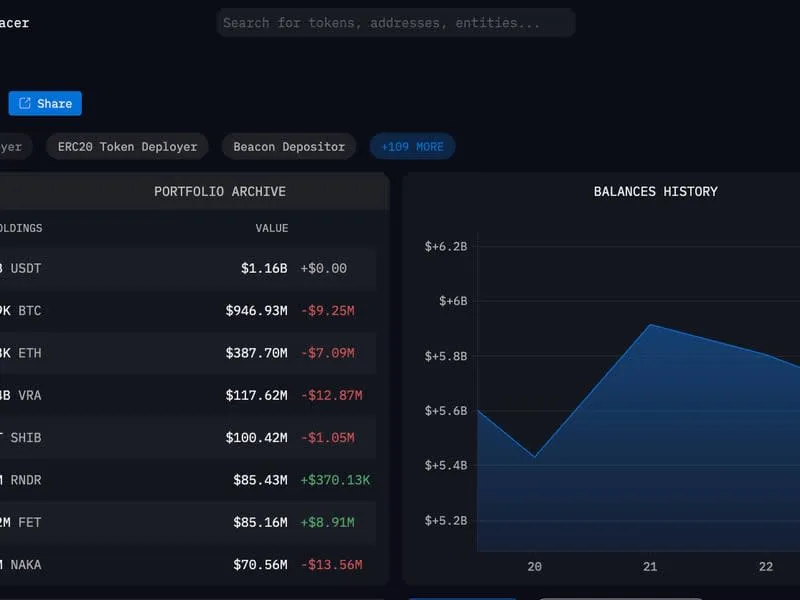Open the BALANCES HISTORY panel header

click(657, 191)
